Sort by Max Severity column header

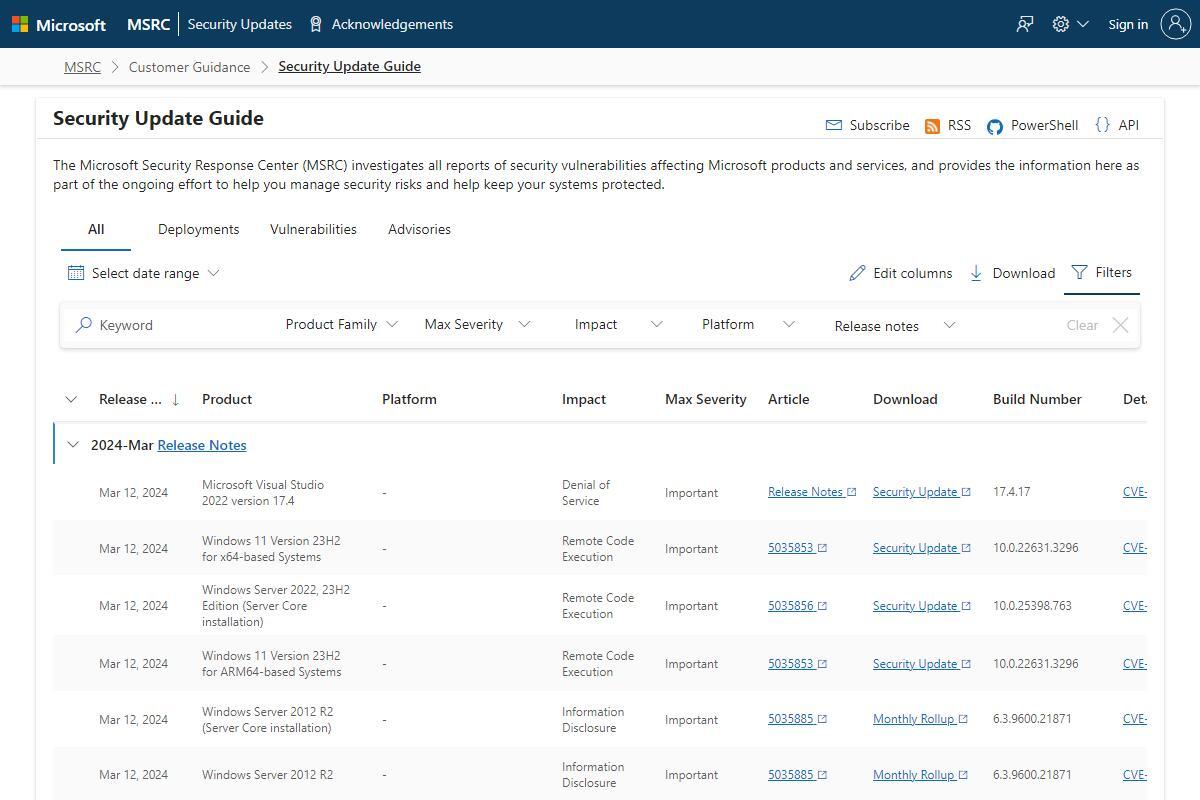point(706,399)
